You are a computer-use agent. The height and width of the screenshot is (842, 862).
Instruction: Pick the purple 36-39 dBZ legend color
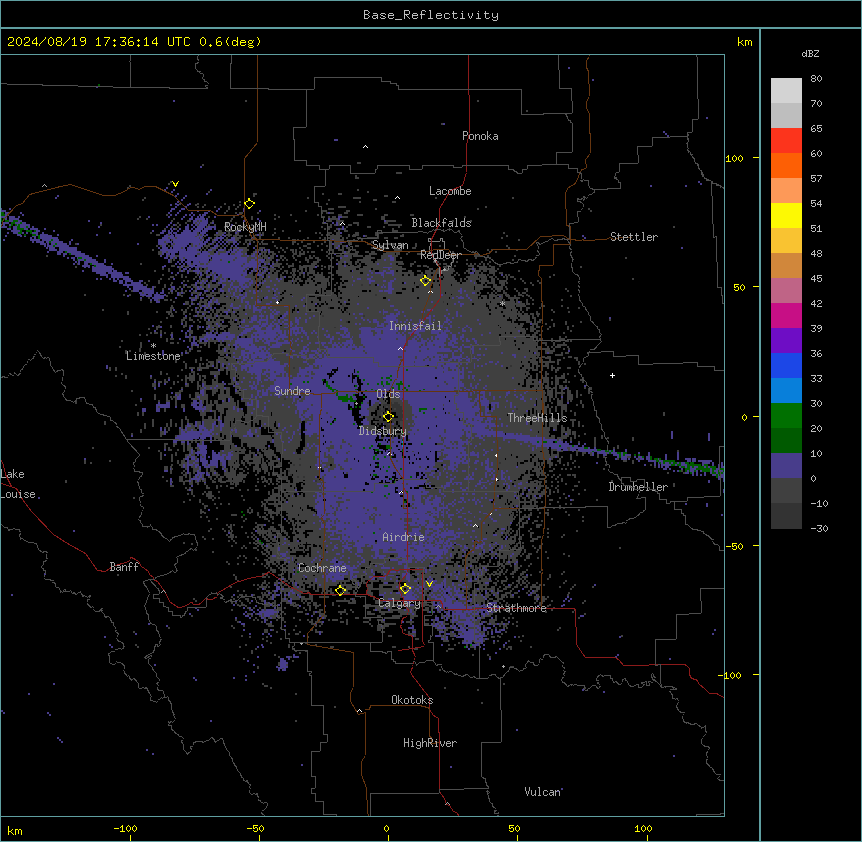pos(786,341)
